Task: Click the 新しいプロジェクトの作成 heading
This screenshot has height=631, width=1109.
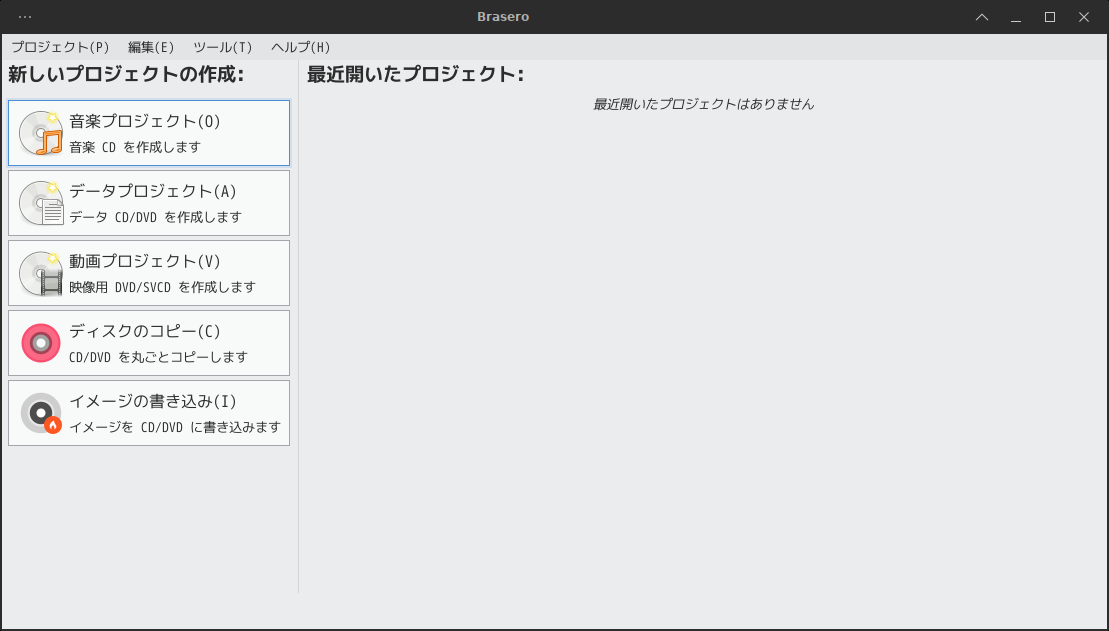Action: (x=126, y=74)
